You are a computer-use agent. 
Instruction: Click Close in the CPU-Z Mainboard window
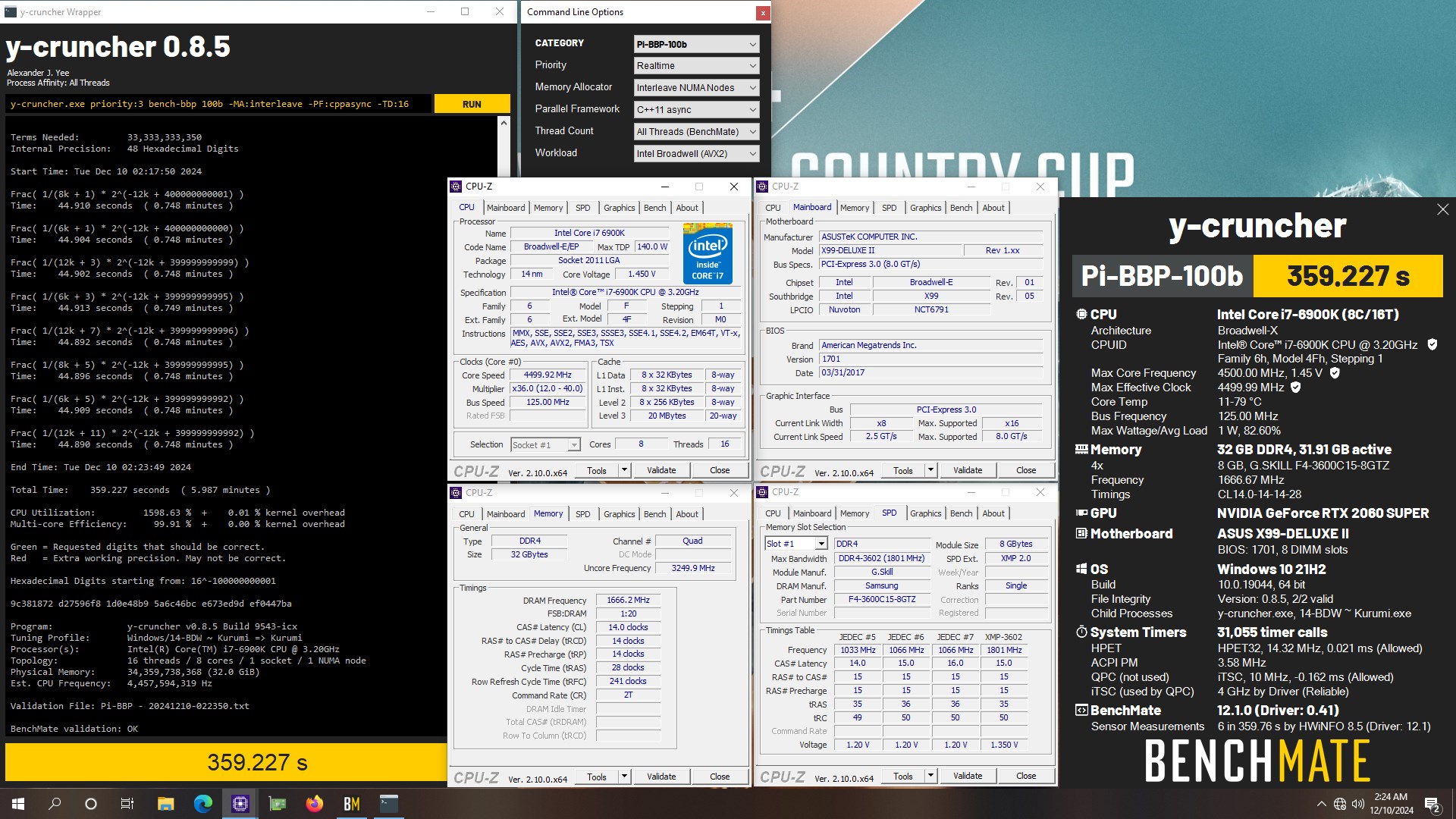tap(1025, 470)
